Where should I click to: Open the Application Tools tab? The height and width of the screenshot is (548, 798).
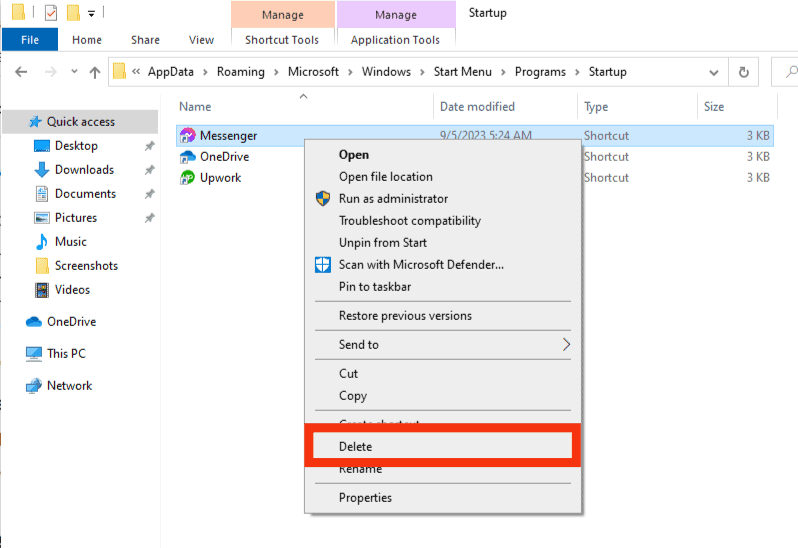click(x=395, y=40)
